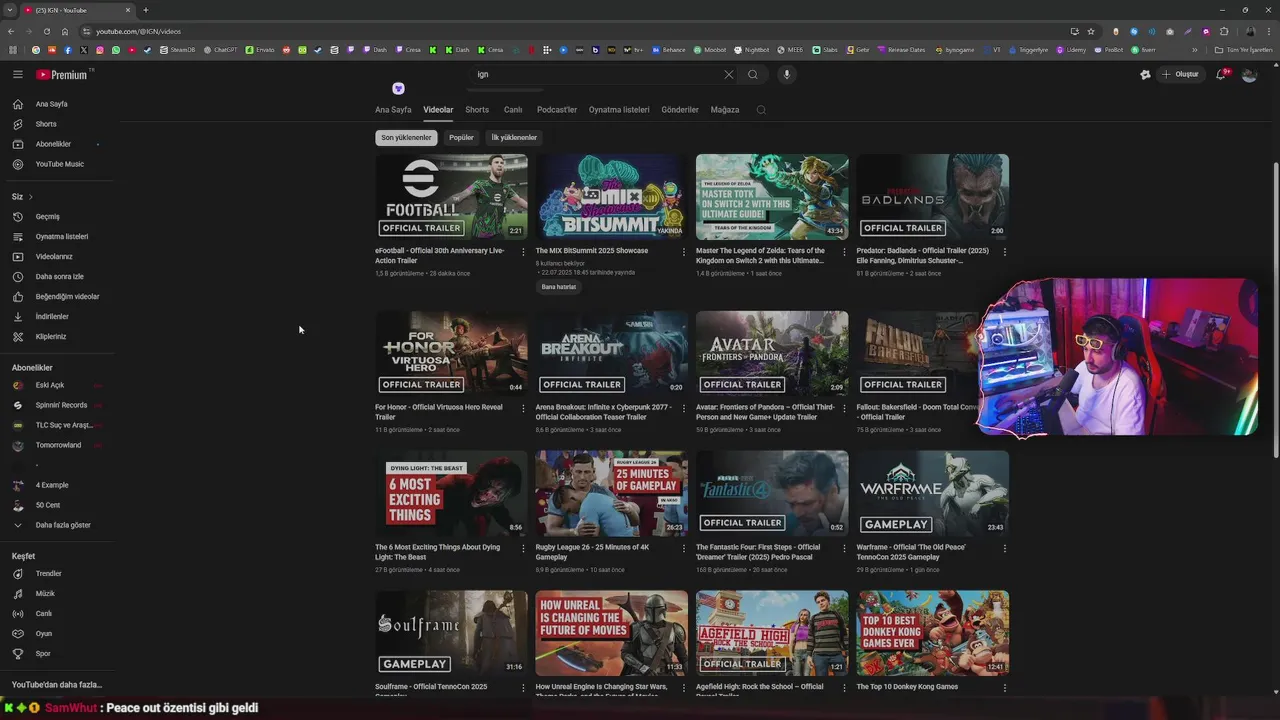This screenshot has width=1280, height=720.
Task: Click the voice search microphone icon
Action: [787, 74]
